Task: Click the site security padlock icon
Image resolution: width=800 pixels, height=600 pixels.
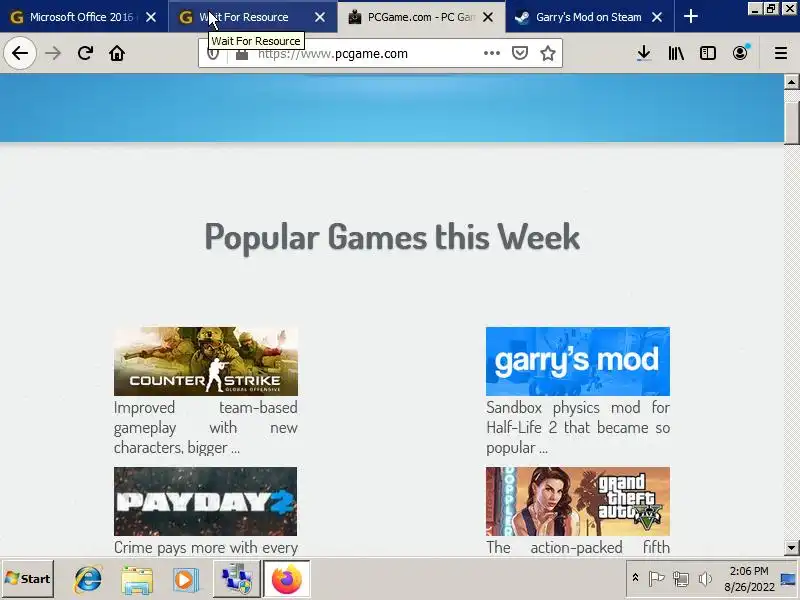Action: point(242,54)
